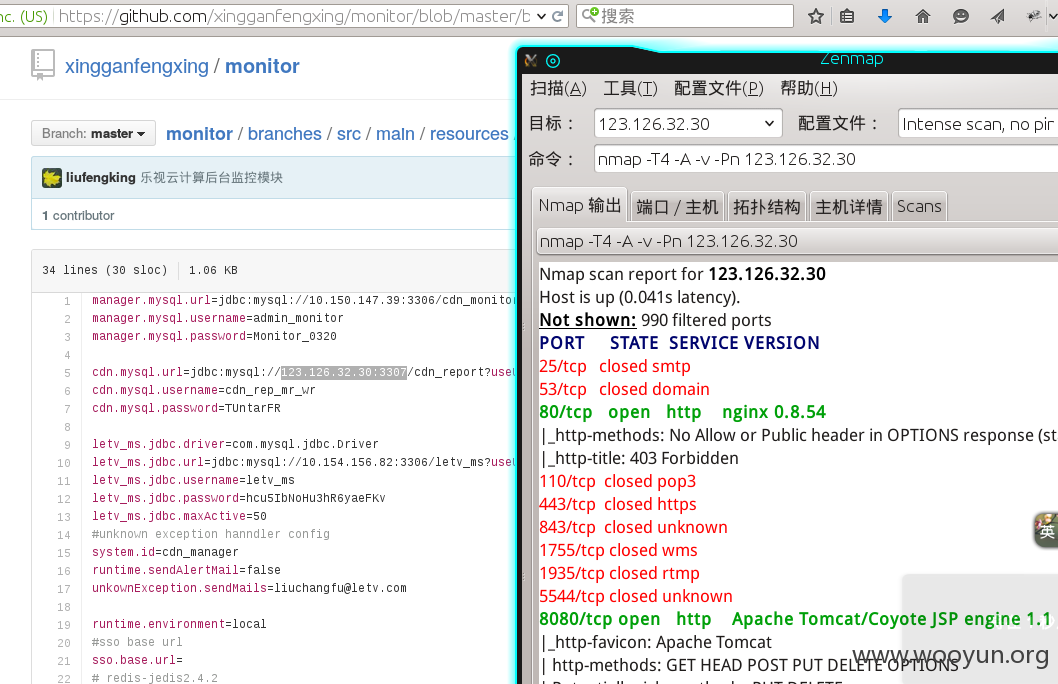
Task: Click the search engine magnifier icon
Action: click(590, 15)
